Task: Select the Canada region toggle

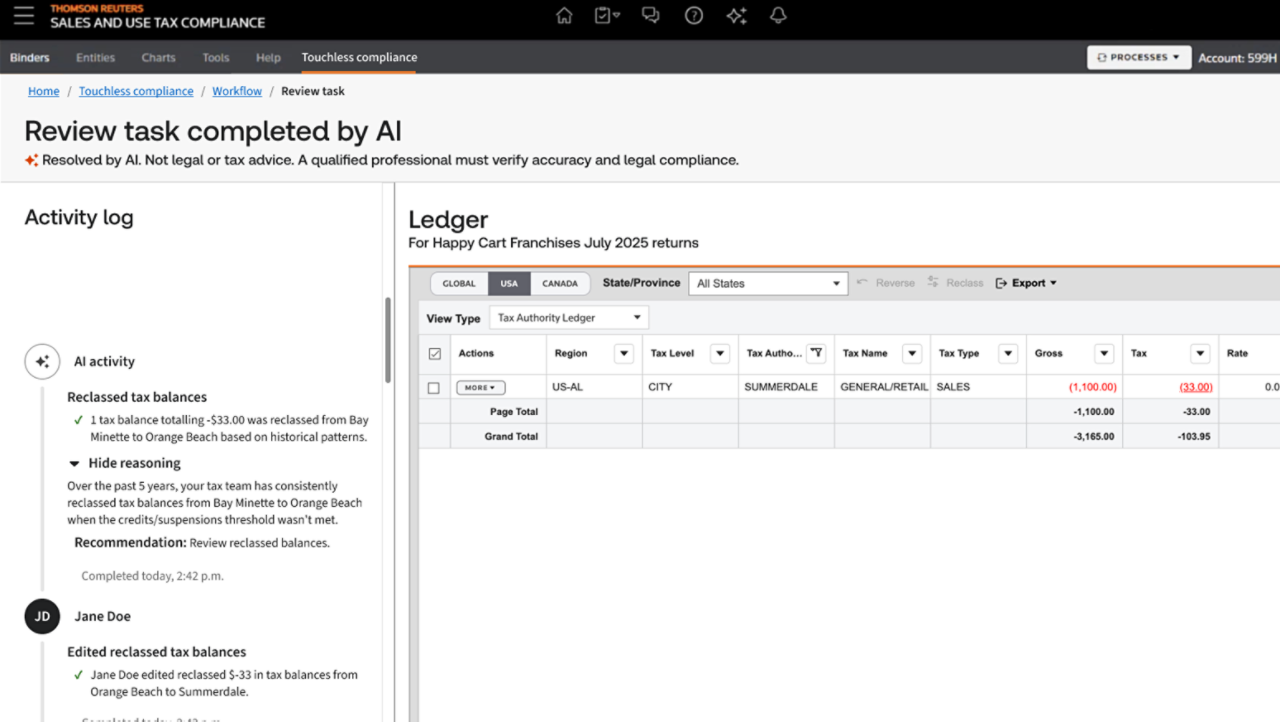Action: coord(560,283)
